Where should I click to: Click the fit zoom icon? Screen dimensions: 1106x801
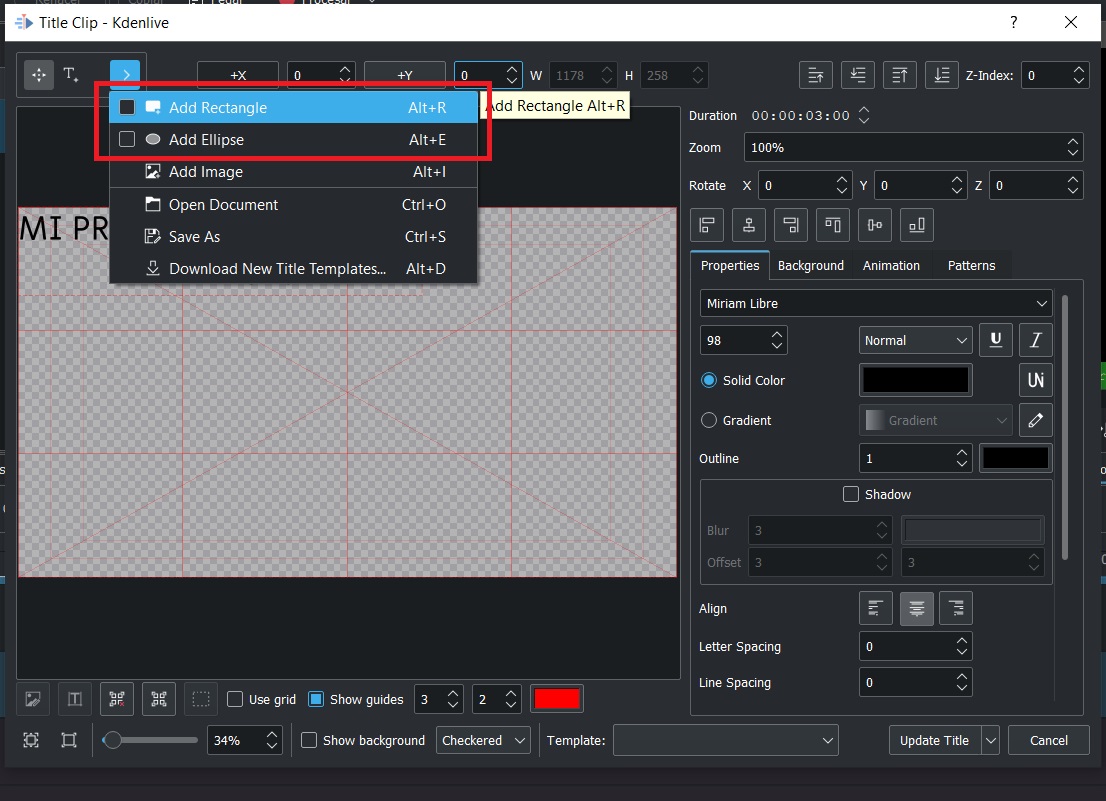(31, 740)
